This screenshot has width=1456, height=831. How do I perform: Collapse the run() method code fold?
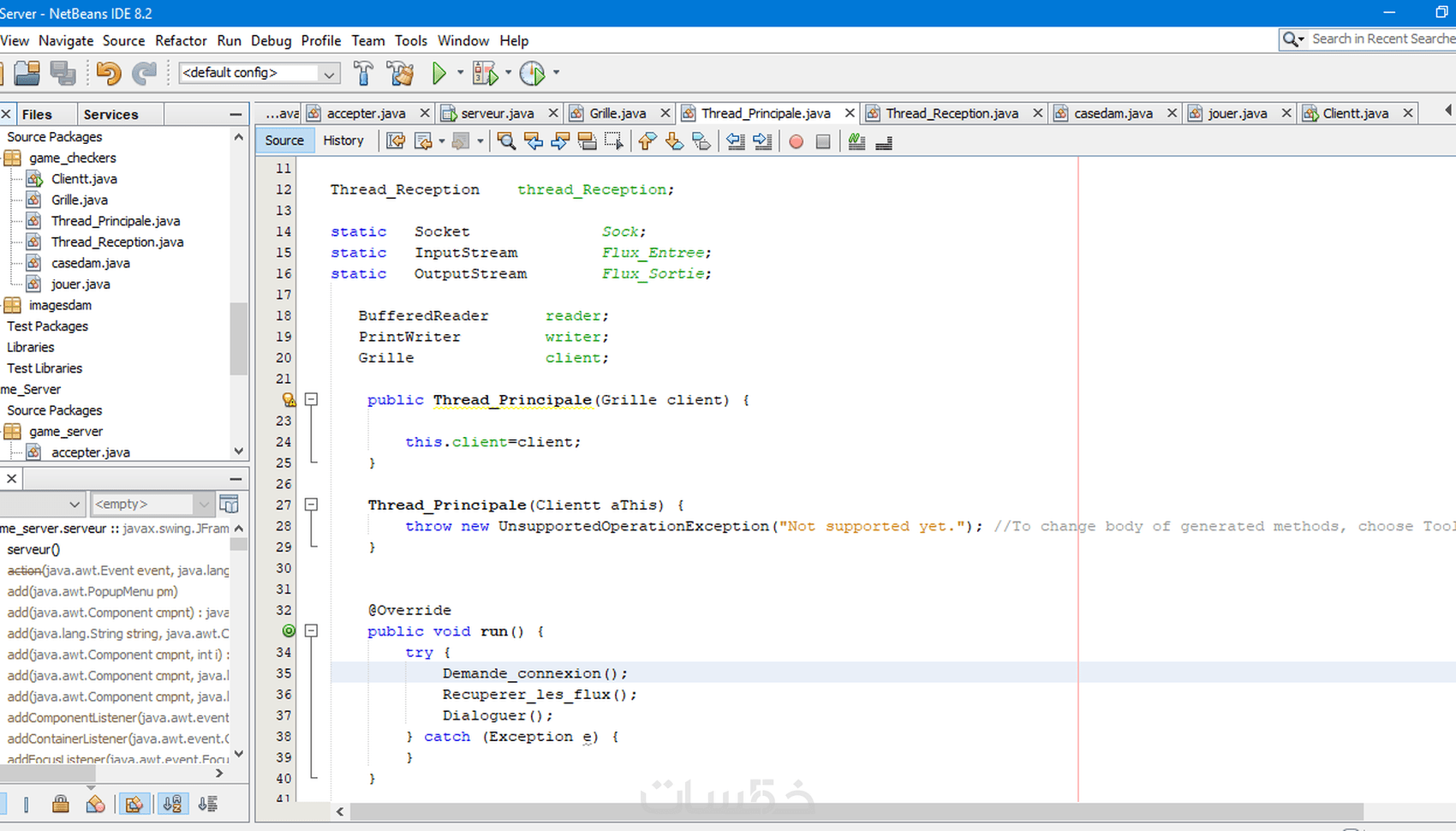[x=312, y=631]
